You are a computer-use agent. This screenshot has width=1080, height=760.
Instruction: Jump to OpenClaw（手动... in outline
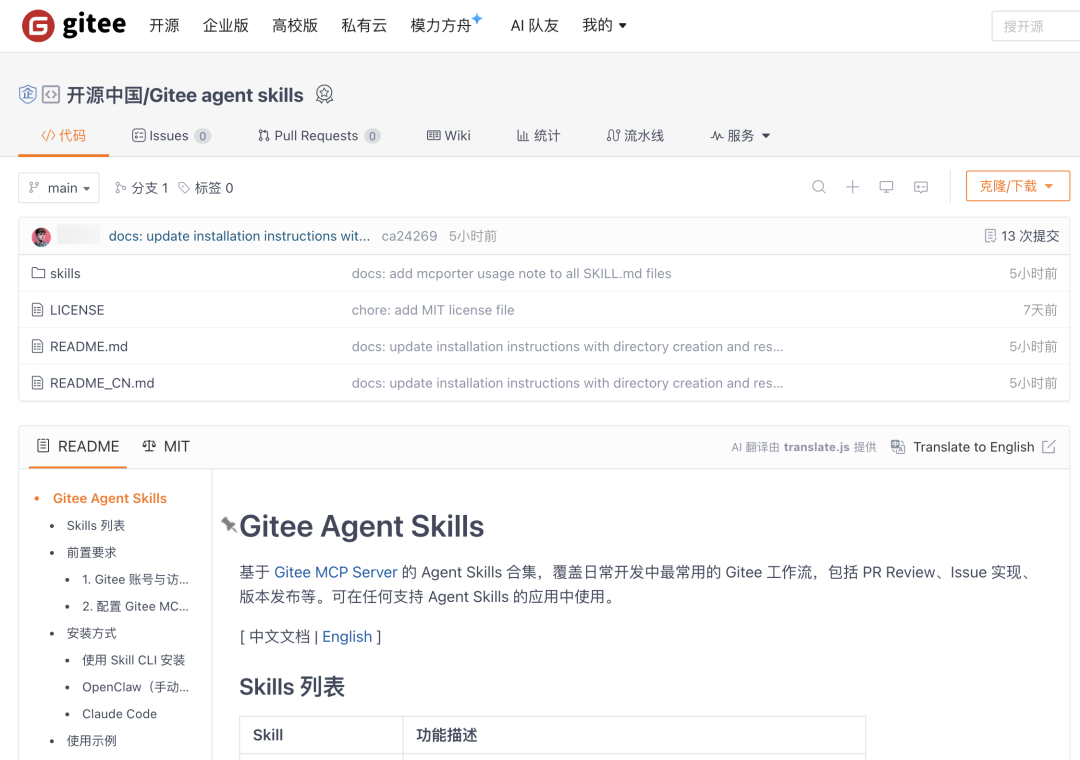[x=135, y=687]
